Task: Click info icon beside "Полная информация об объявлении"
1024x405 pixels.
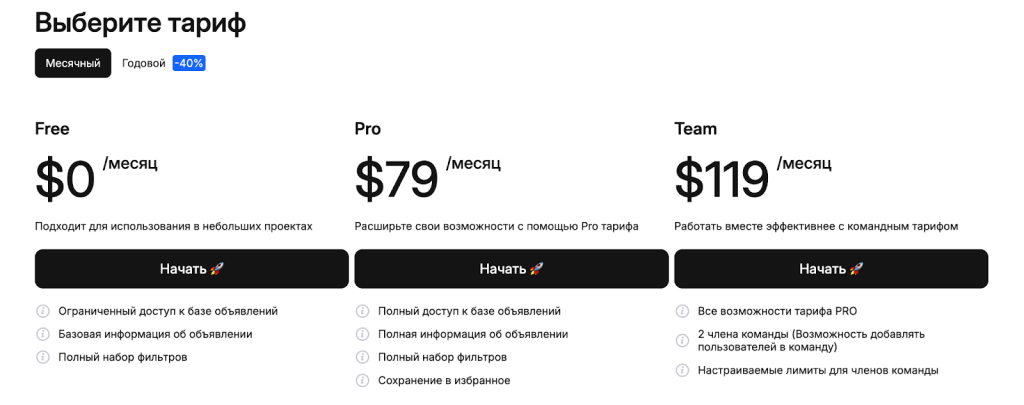Action: [x=363, y=334]
